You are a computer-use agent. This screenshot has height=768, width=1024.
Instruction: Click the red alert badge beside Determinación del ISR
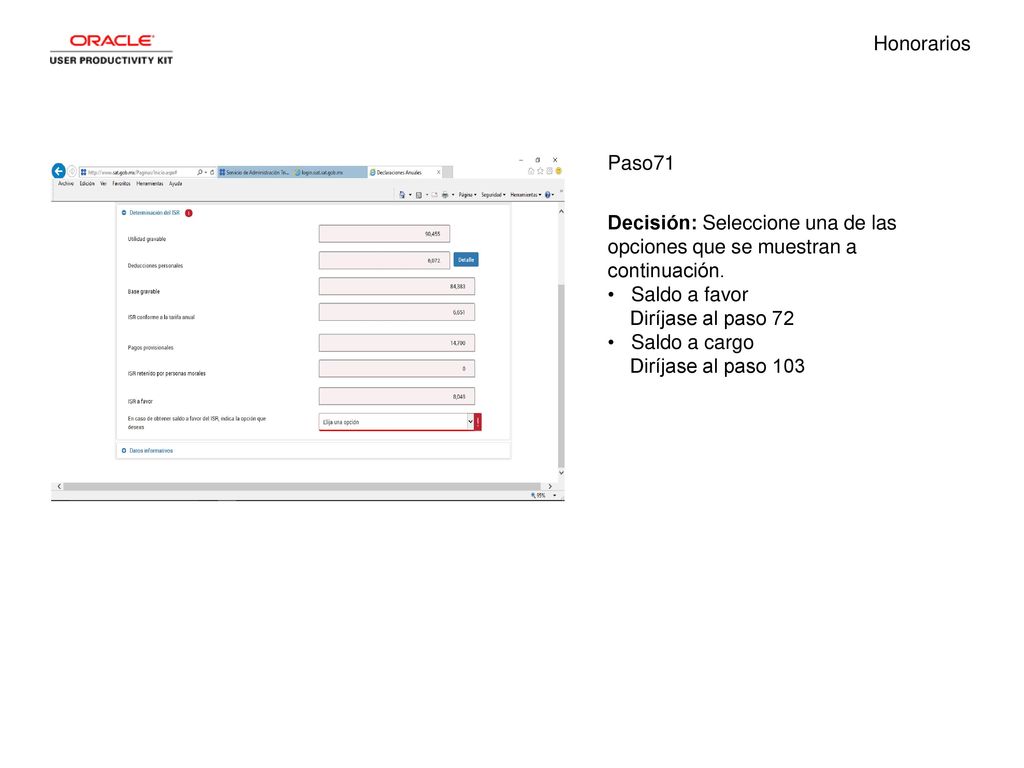coord(189,213)
